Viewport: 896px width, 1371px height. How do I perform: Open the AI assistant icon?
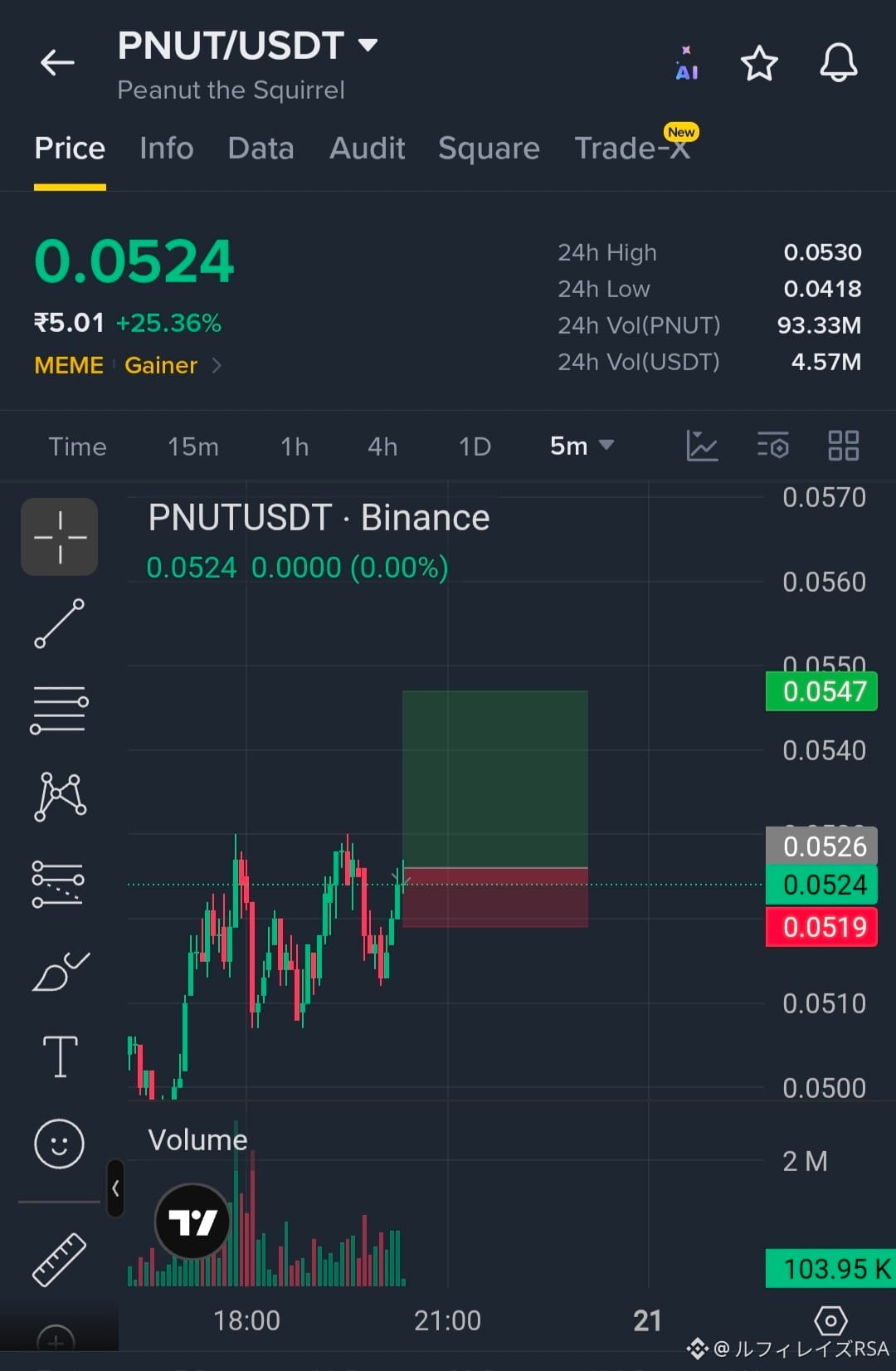point(686,63)
